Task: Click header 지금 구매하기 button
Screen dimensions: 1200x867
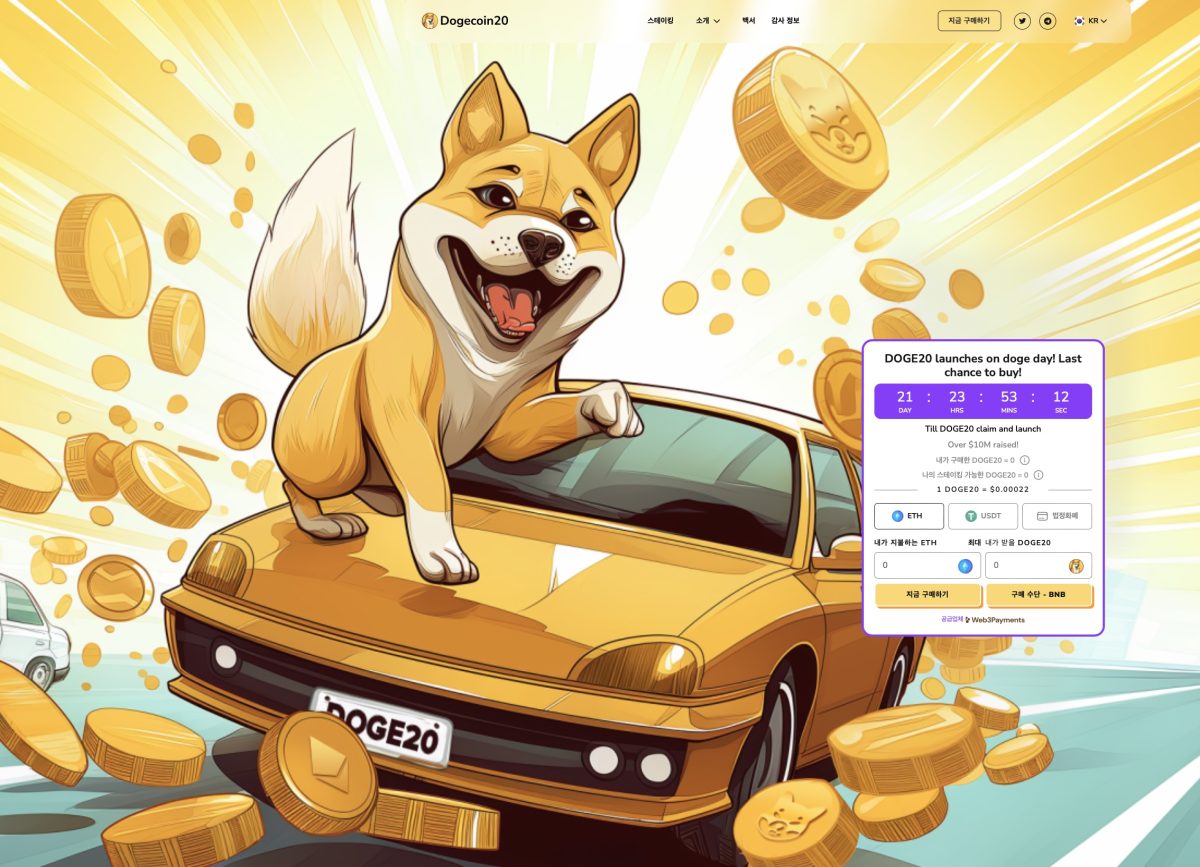Action: [969, 21]
